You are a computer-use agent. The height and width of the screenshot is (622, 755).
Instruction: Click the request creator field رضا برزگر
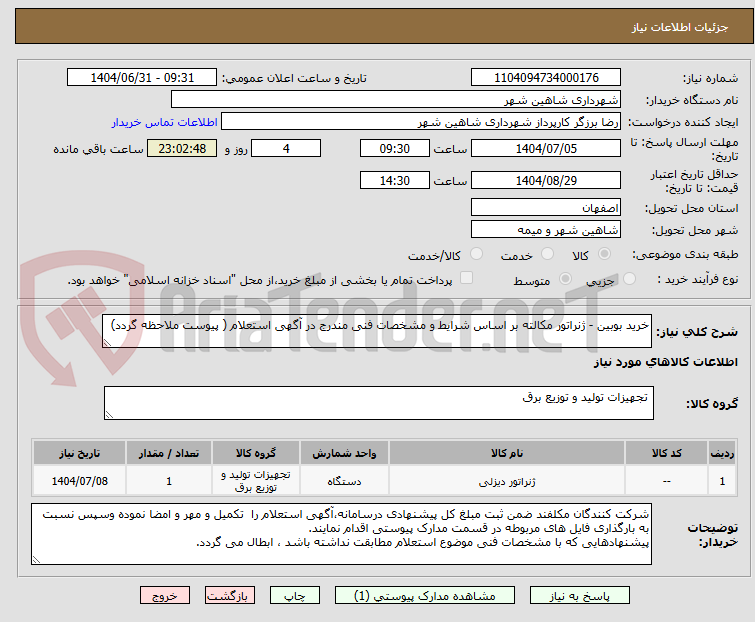pyautogui.click(x=421, y=122)
